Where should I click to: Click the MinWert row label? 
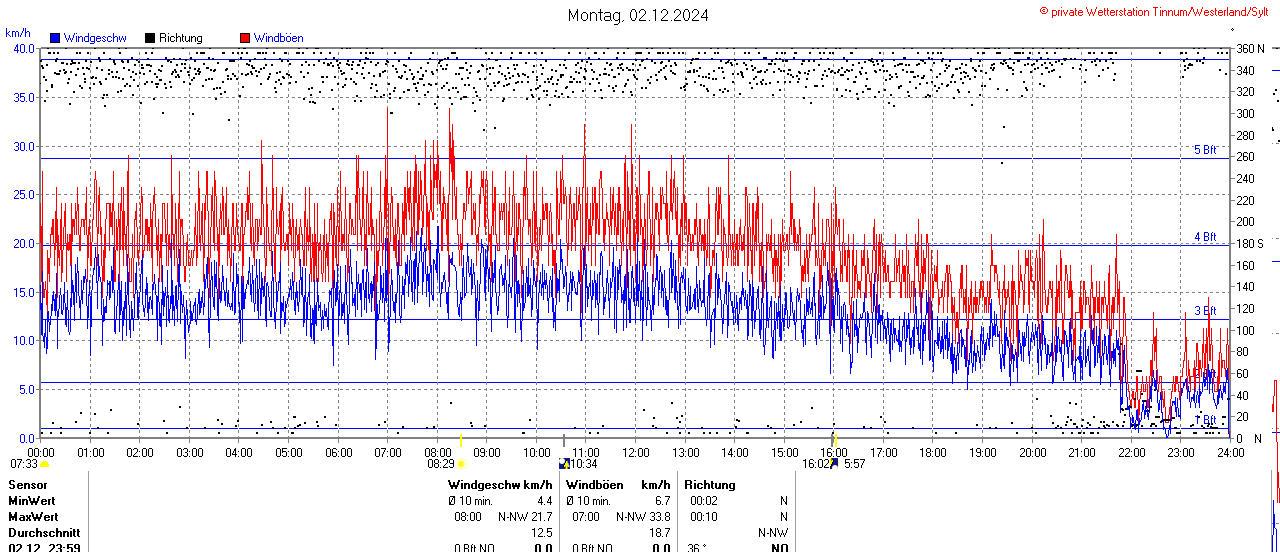(x=32, y=500)
